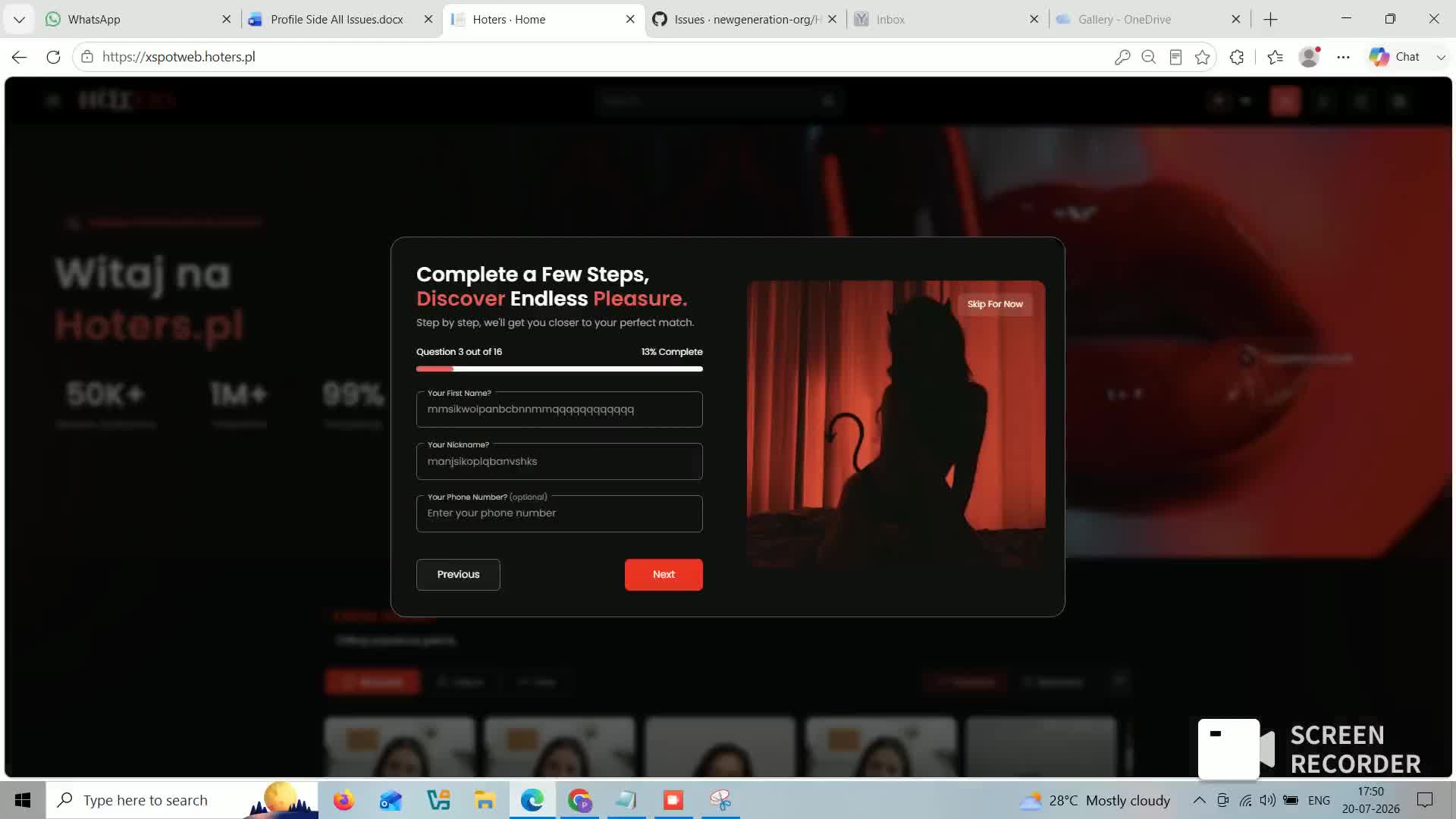
Task: Show hidden system tray icons
Action: pos(1199,800)
